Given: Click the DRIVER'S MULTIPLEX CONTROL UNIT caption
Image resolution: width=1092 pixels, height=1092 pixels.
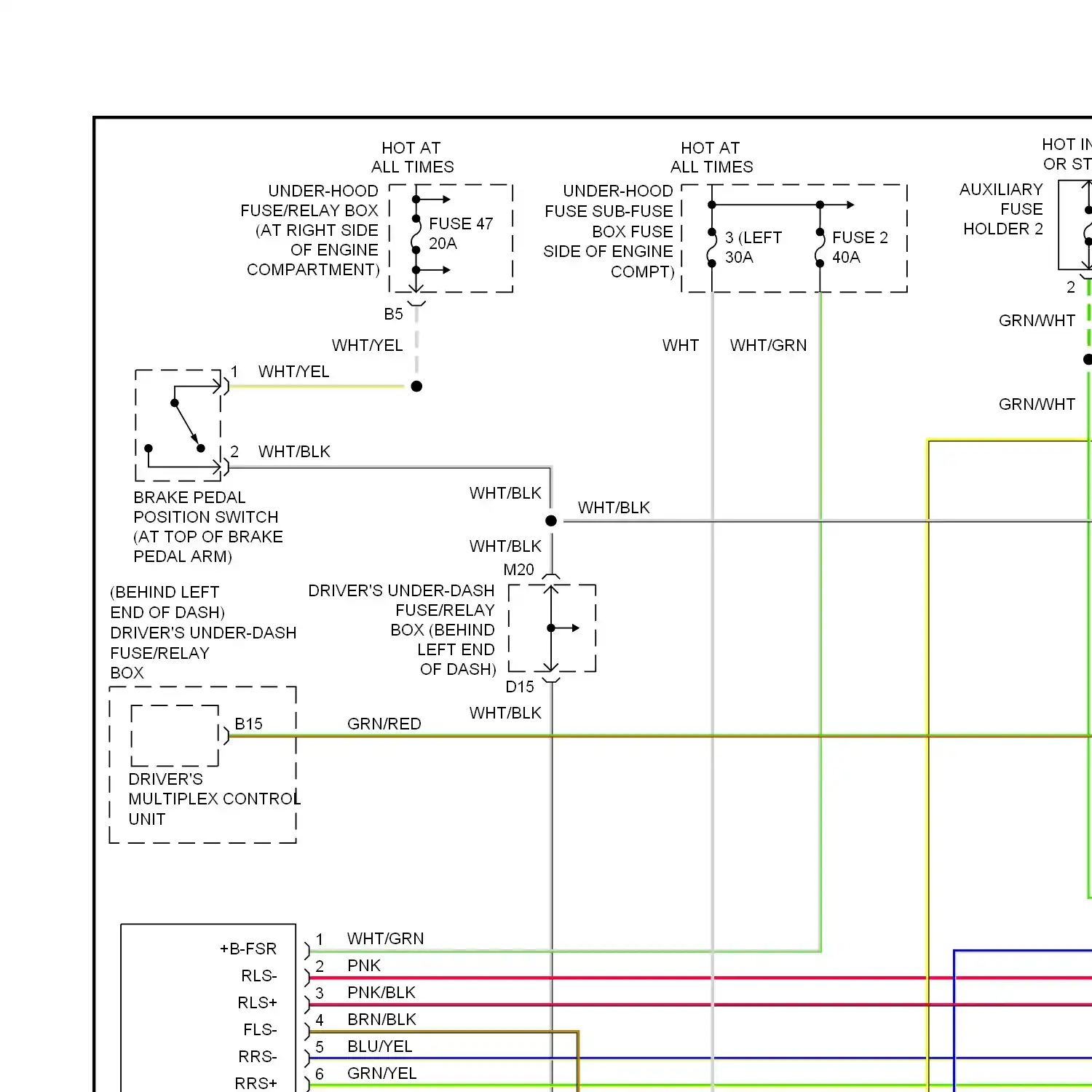Looking at the screenshot, I should 214,799.
